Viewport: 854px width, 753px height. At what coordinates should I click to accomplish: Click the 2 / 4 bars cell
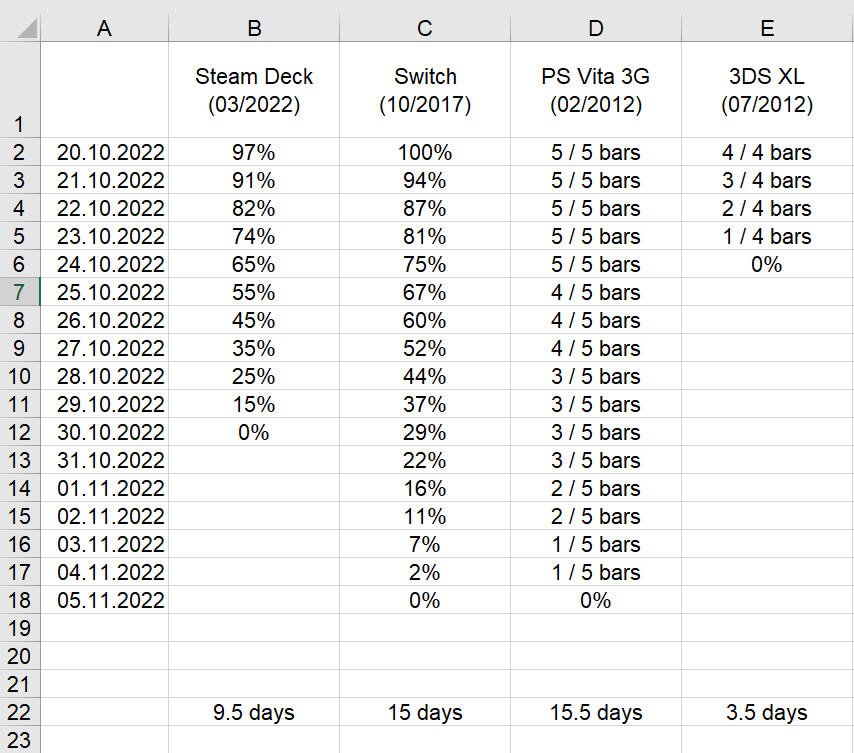(767, 208)
